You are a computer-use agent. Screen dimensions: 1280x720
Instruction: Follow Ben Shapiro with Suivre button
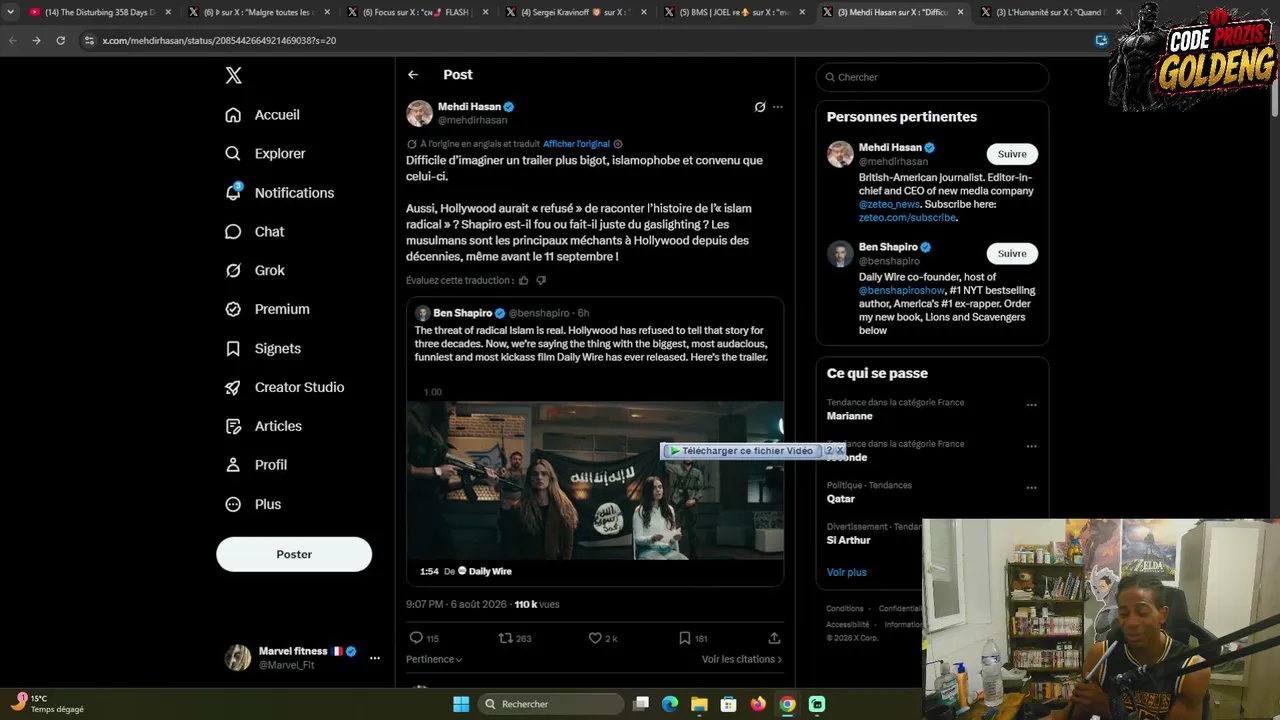(1012, 254)
